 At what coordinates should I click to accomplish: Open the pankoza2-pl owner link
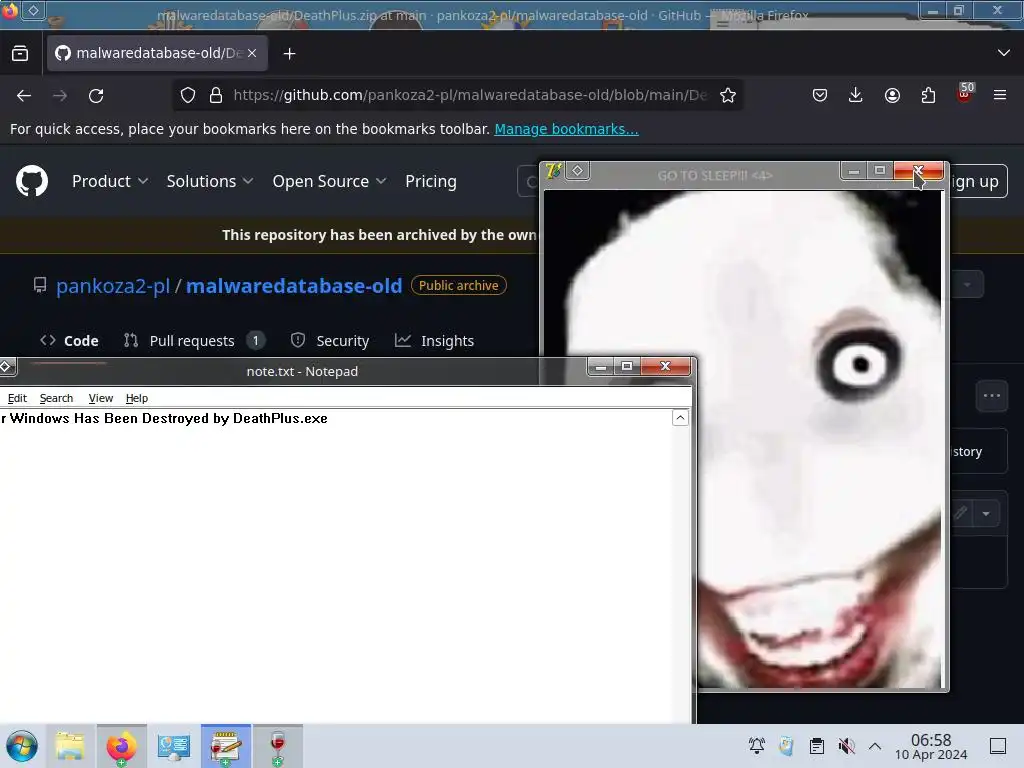(113, 285)
